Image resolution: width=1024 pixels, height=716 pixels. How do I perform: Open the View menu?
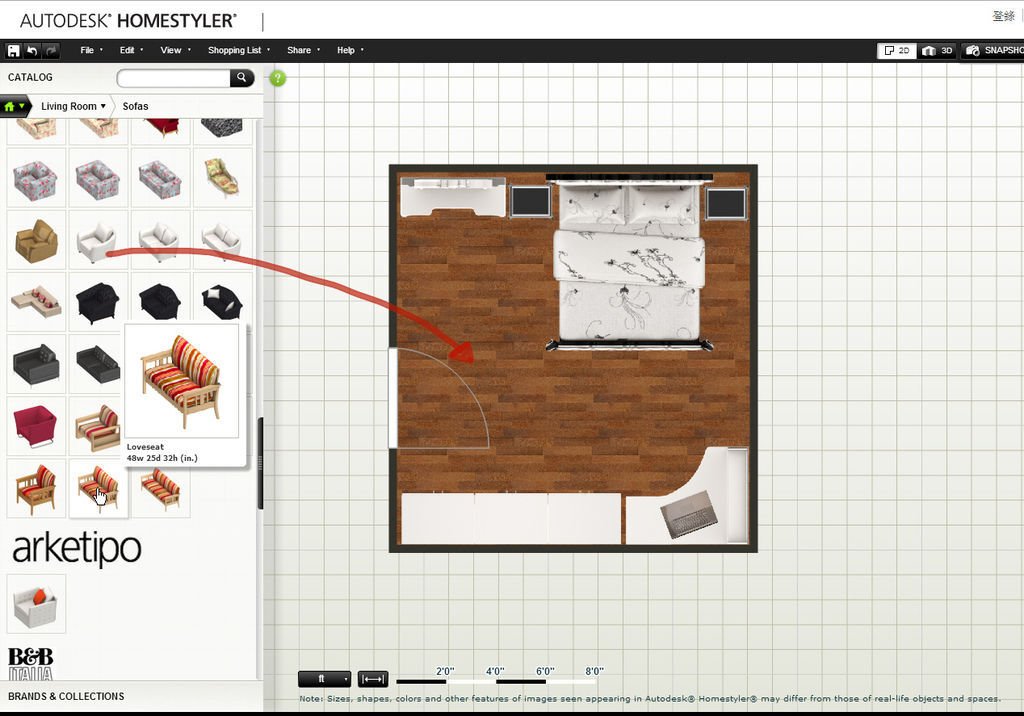(175, 50)
